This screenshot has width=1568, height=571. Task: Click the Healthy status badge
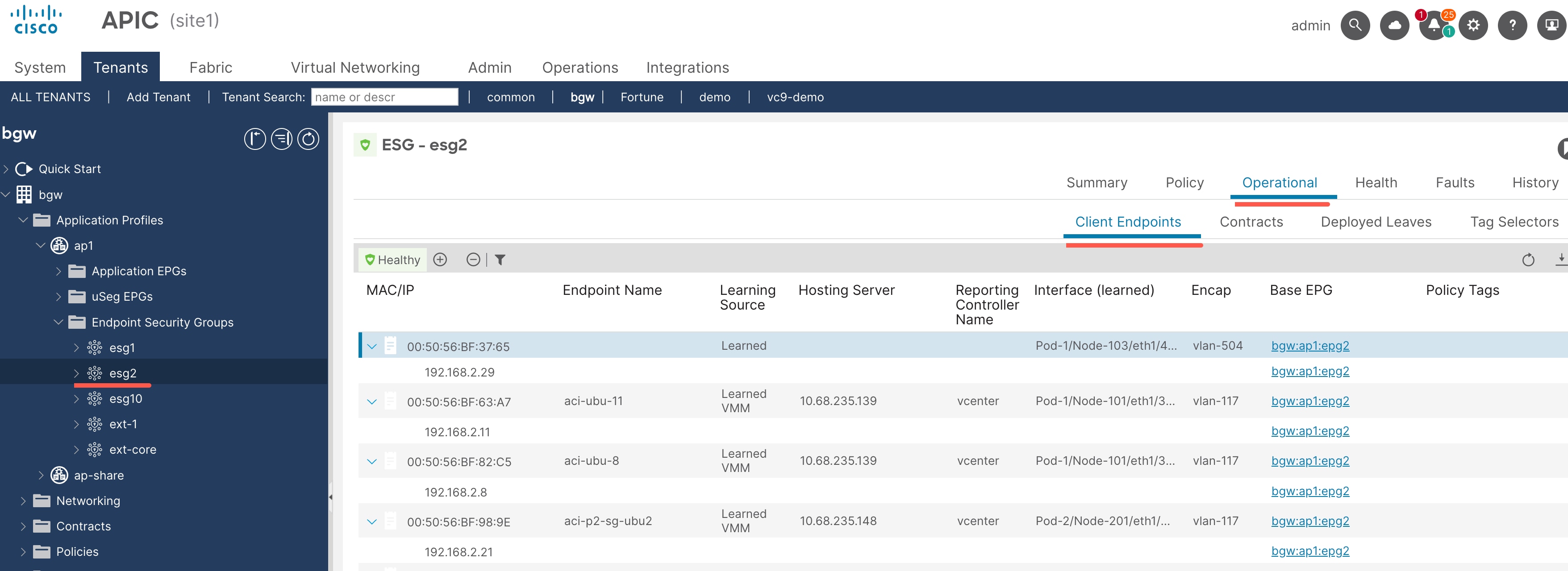click(392, 260)
